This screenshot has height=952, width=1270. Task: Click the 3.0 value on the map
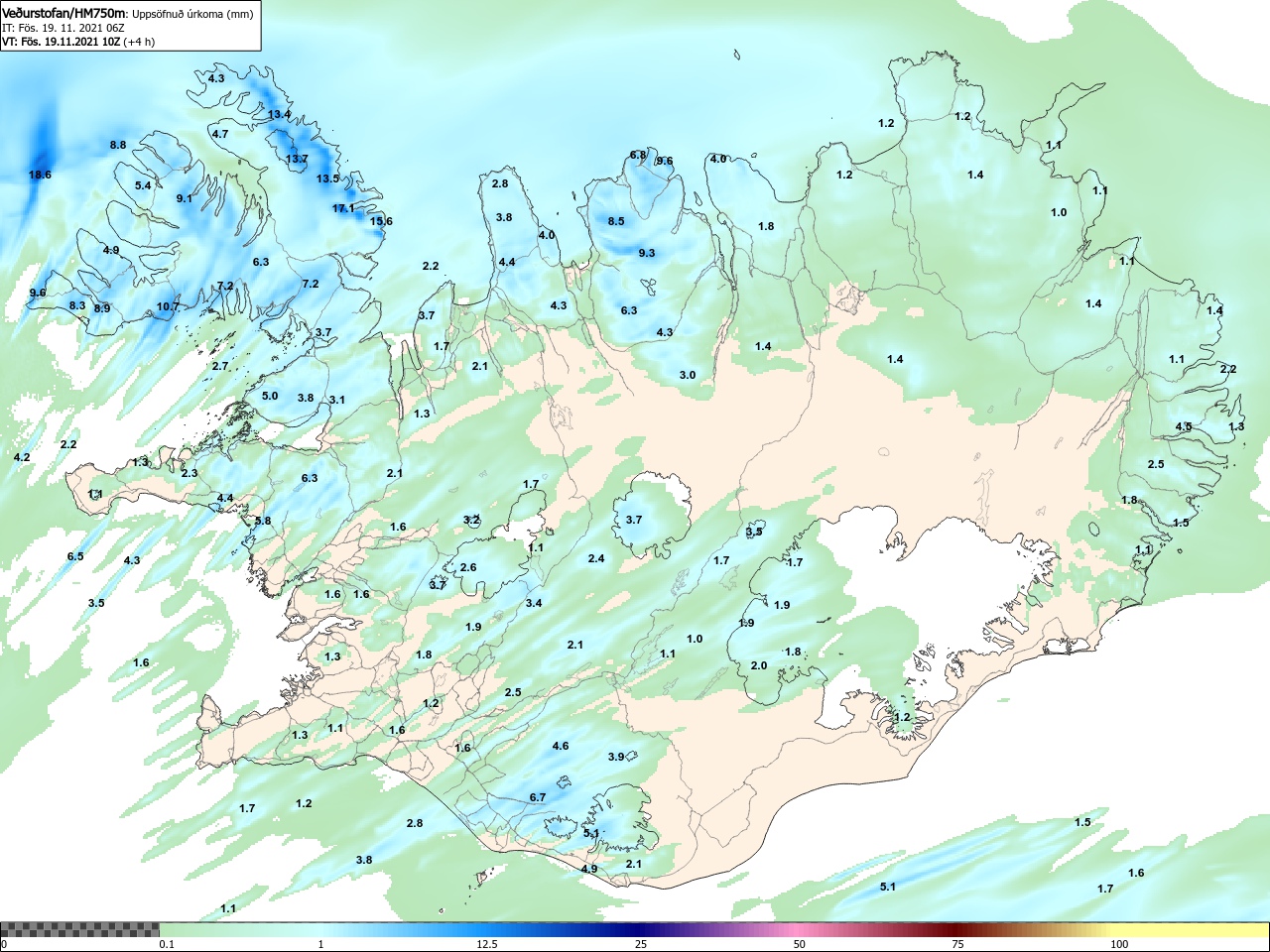point(688,375)
